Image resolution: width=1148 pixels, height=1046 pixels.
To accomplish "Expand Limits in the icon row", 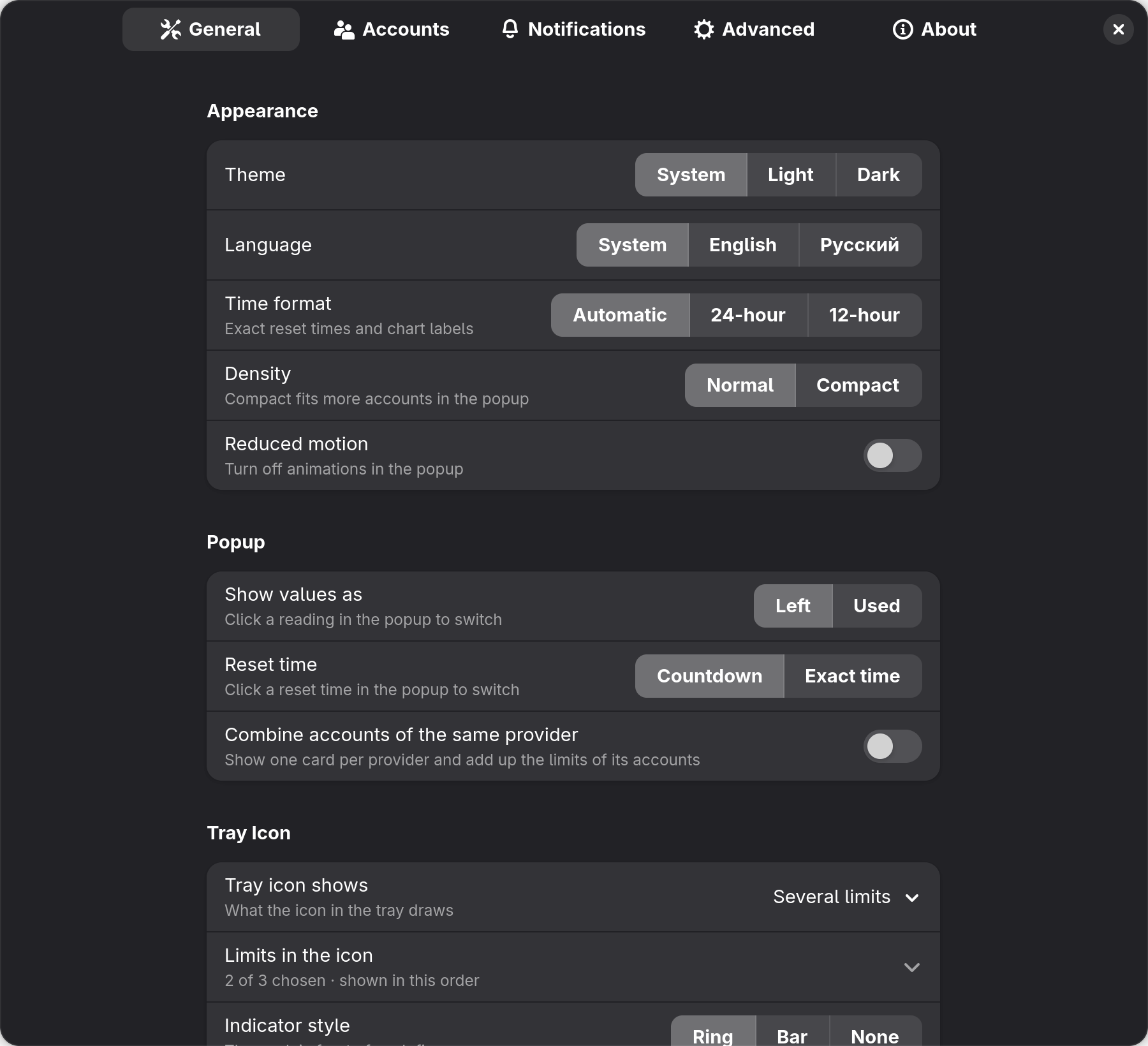I will pos(573,968).
